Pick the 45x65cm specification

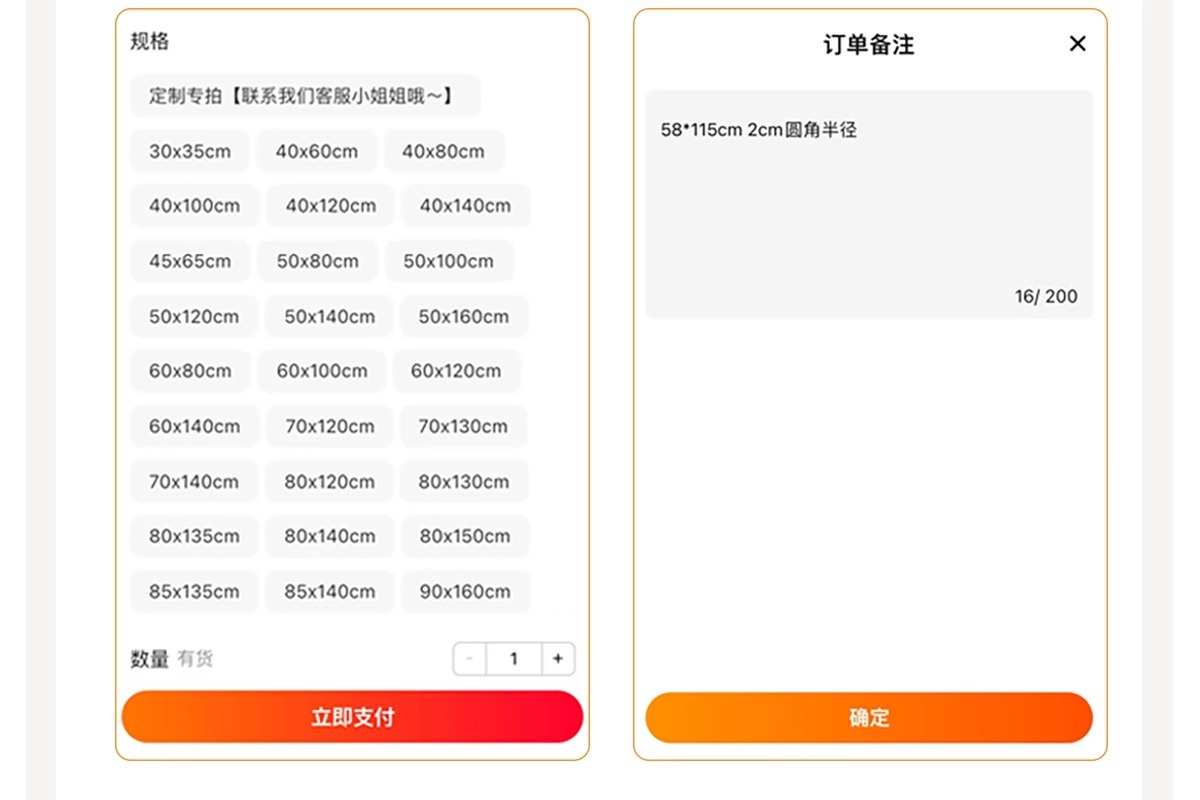(x=190, y=261)
